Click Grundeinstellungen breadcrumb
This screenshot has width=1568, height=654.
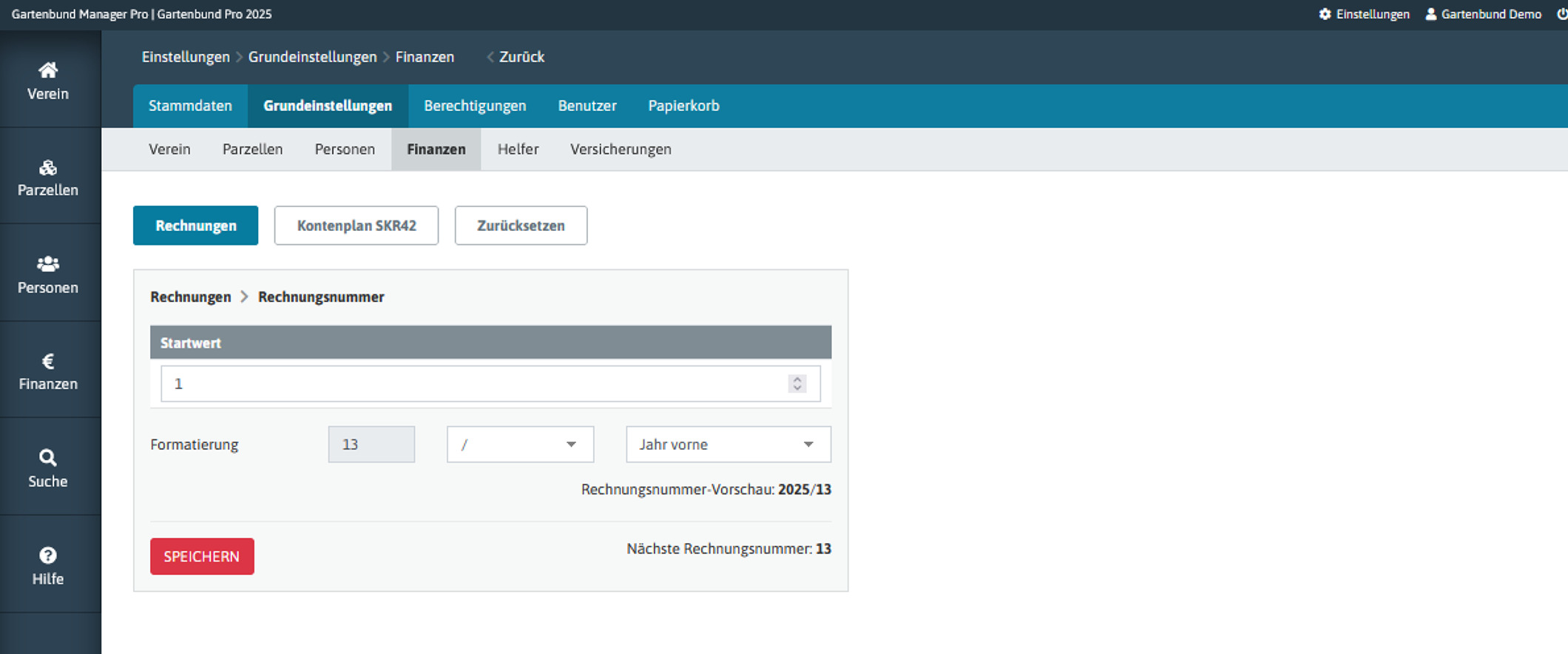(312, 57)
